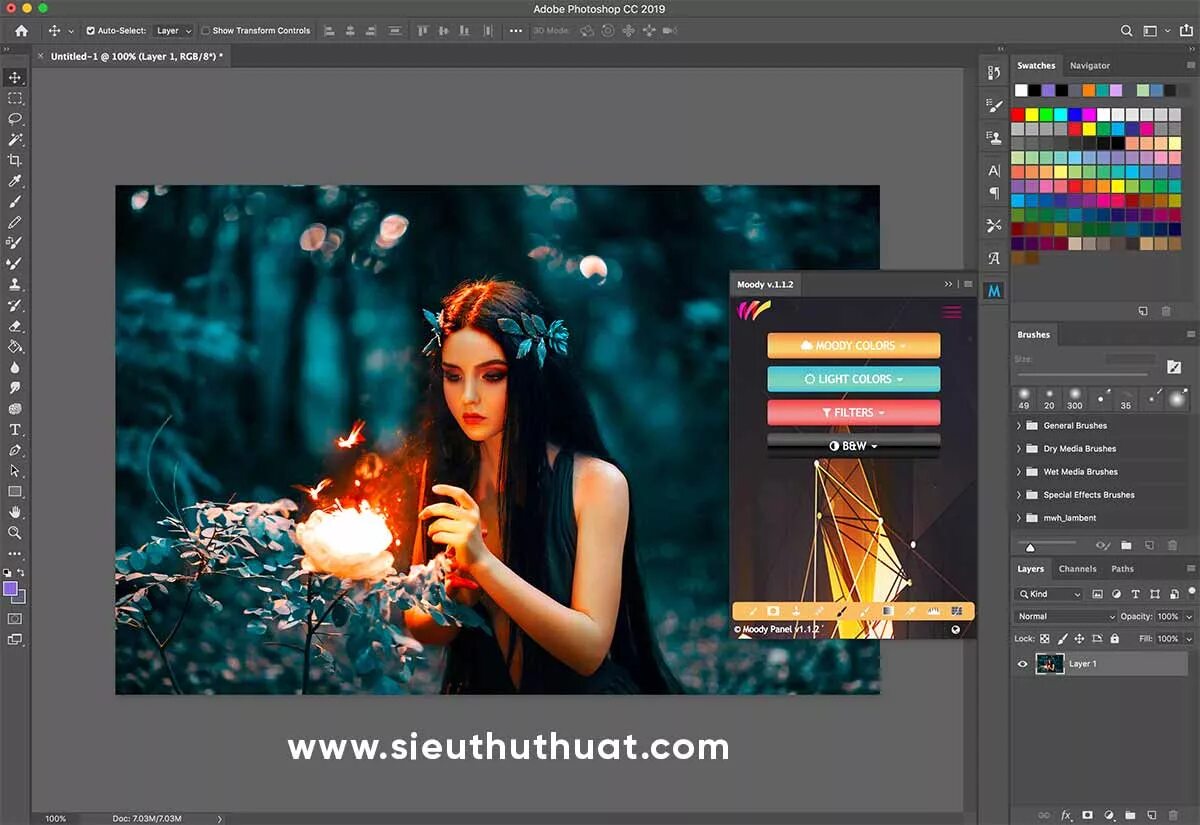The width and height of the screenshot is (1200, 825).
Task: Toggle Lock position icon
Action: [x=1080, y=638]
